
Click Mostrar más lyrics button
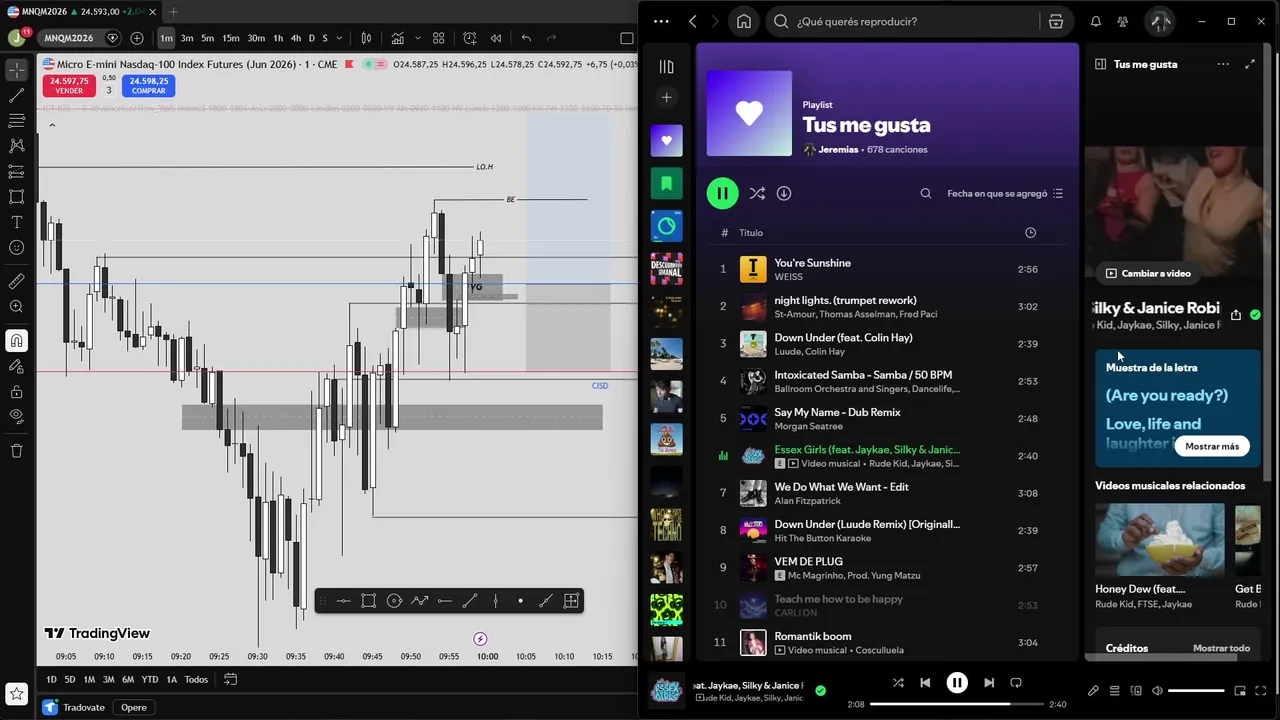click(x=1212, y=446)
